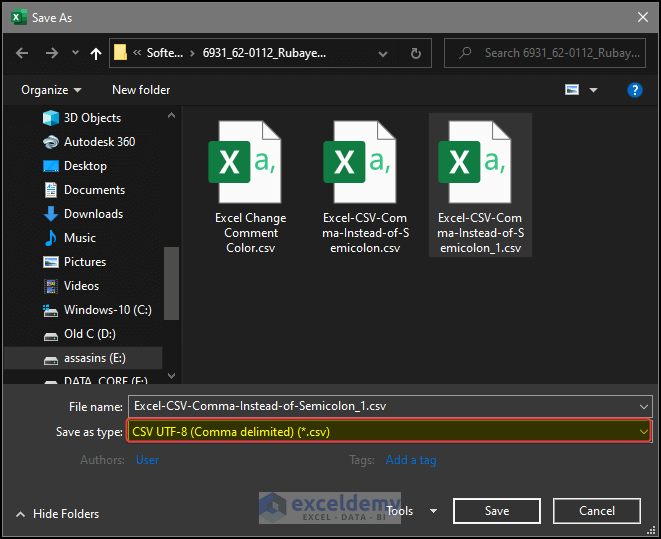Open the view options dropdown arrow

(x=594, y=90)
